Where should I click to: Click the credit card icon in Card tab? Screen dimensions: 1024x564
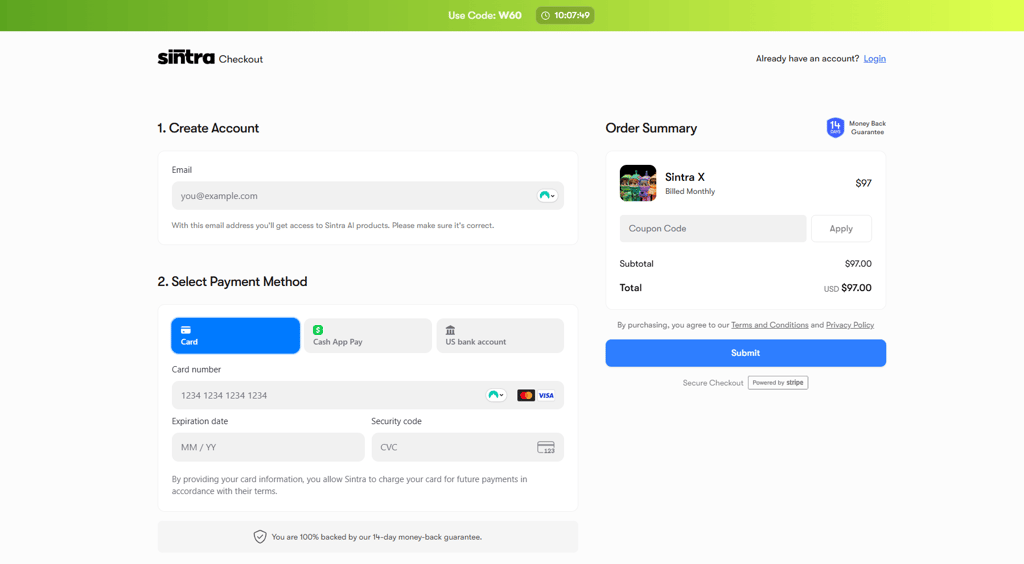[186, 330]
